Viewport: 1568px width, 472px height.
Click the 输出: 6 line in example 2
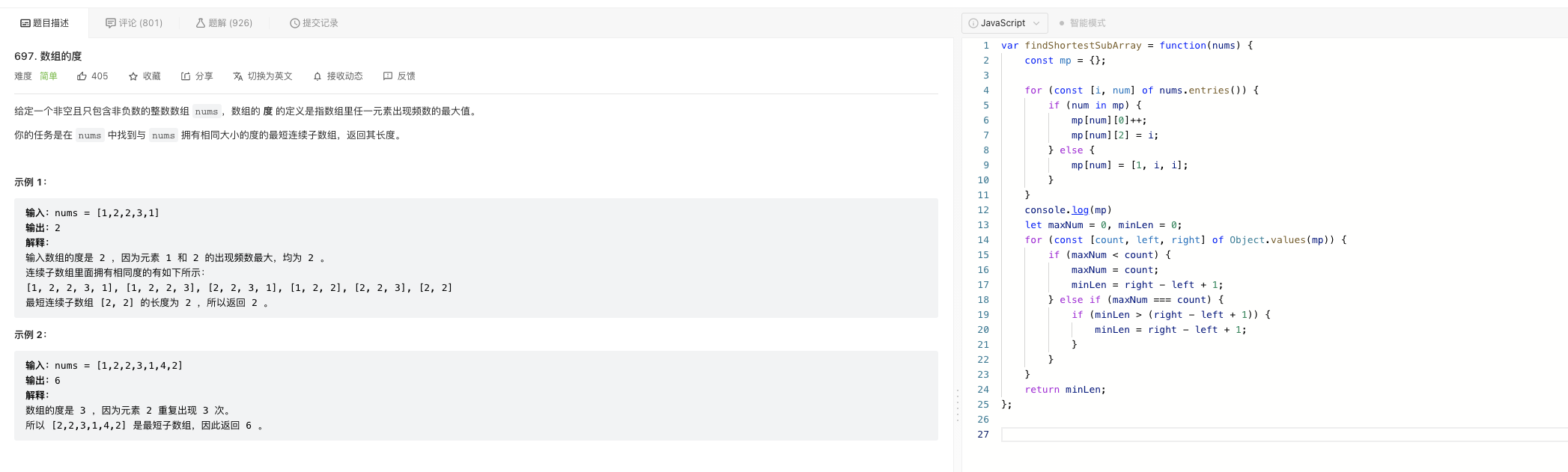(x=43, y=381)
